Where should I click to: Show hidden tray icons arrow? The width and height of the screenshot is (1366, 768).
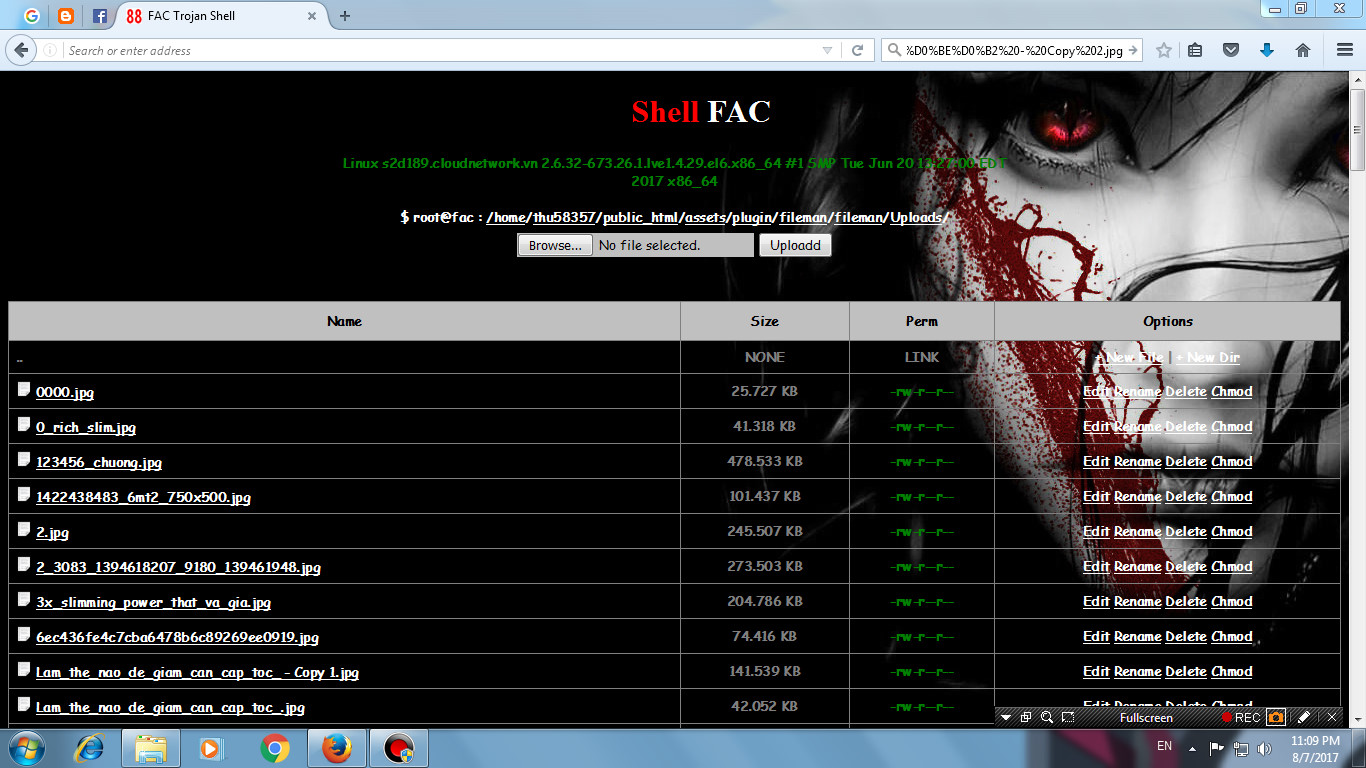[x=1192, y=748]
